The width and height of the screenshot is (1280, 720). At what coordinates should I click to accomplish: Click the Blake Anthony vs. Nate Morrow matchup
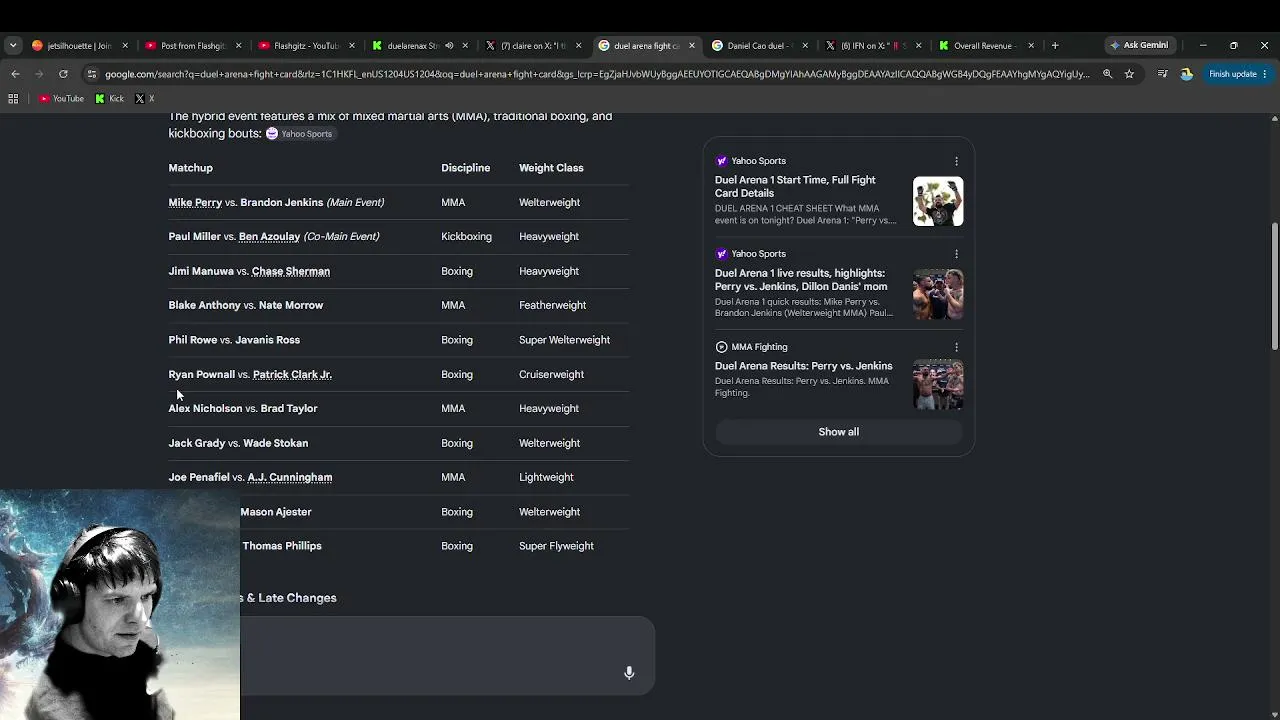pyautogui.click(x=246, y=305)
